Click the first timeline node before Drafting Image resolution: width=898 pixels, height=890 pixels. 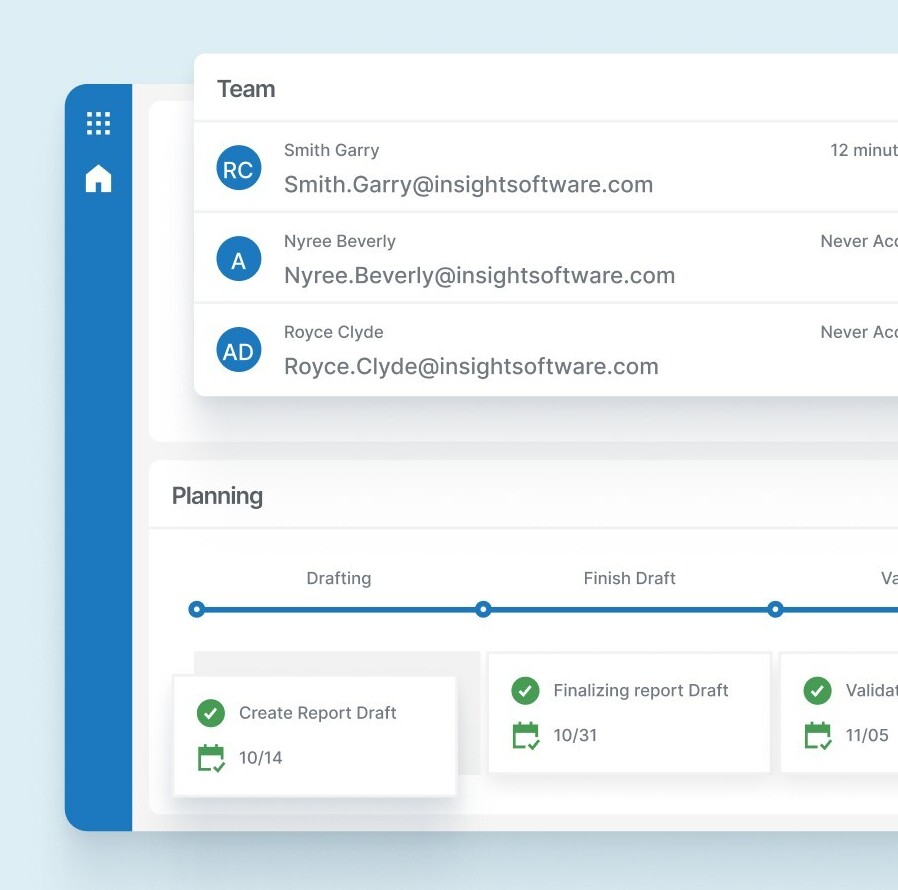click(197, 609)
